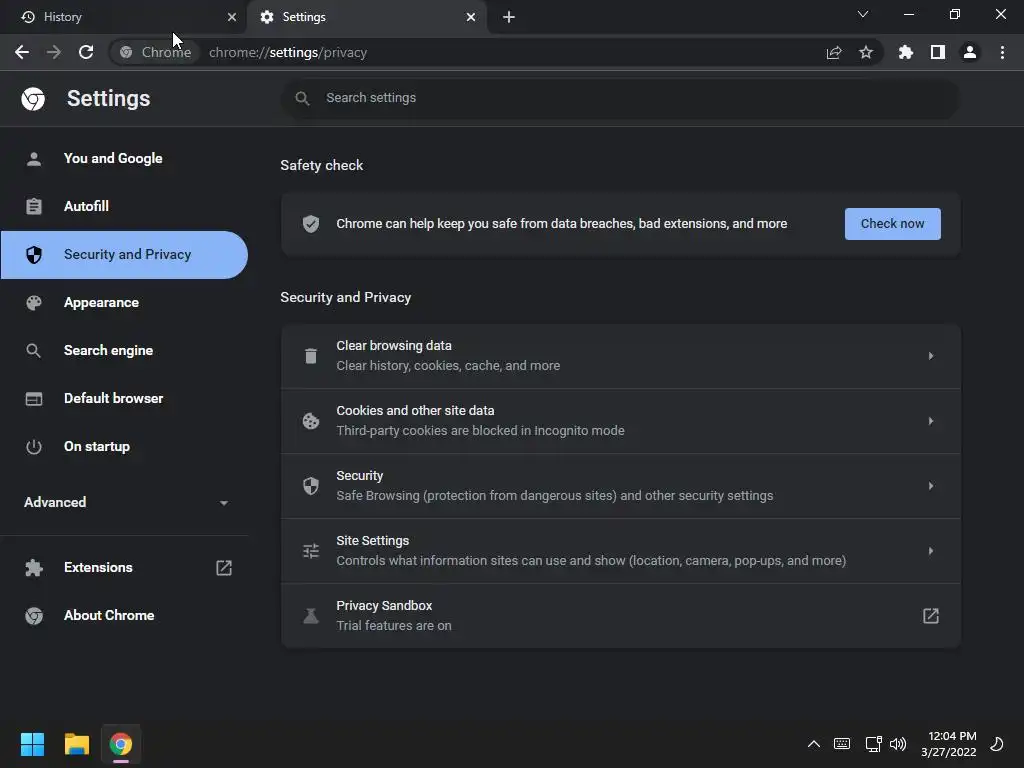
Task: Open Chrome's three-dot menu
Action: tap(1002, 52)
